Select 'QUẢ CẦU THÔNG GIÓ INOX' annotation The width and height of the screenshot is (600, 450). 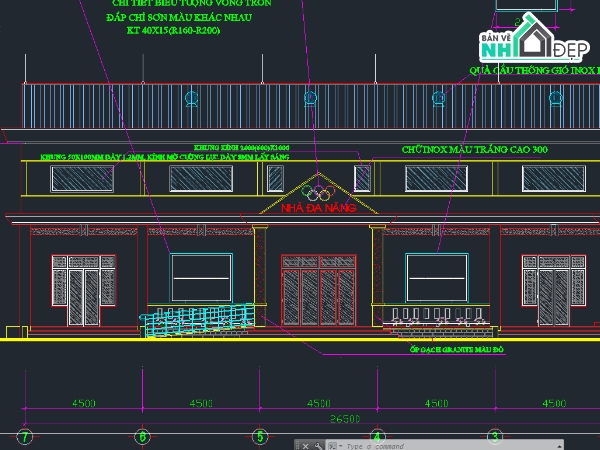(x=535, y=70)
